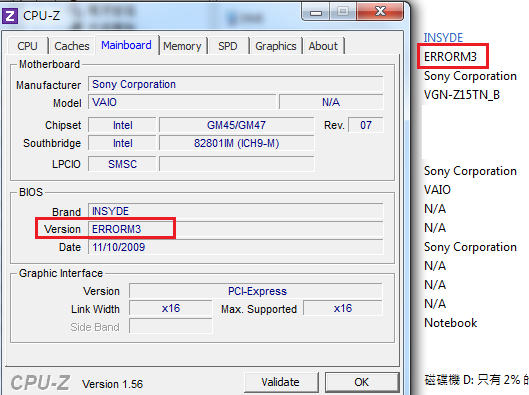Click the Manufacturer field showing Sony Corporation
Viewport: 529px width, 395px height.
(235, 84)
